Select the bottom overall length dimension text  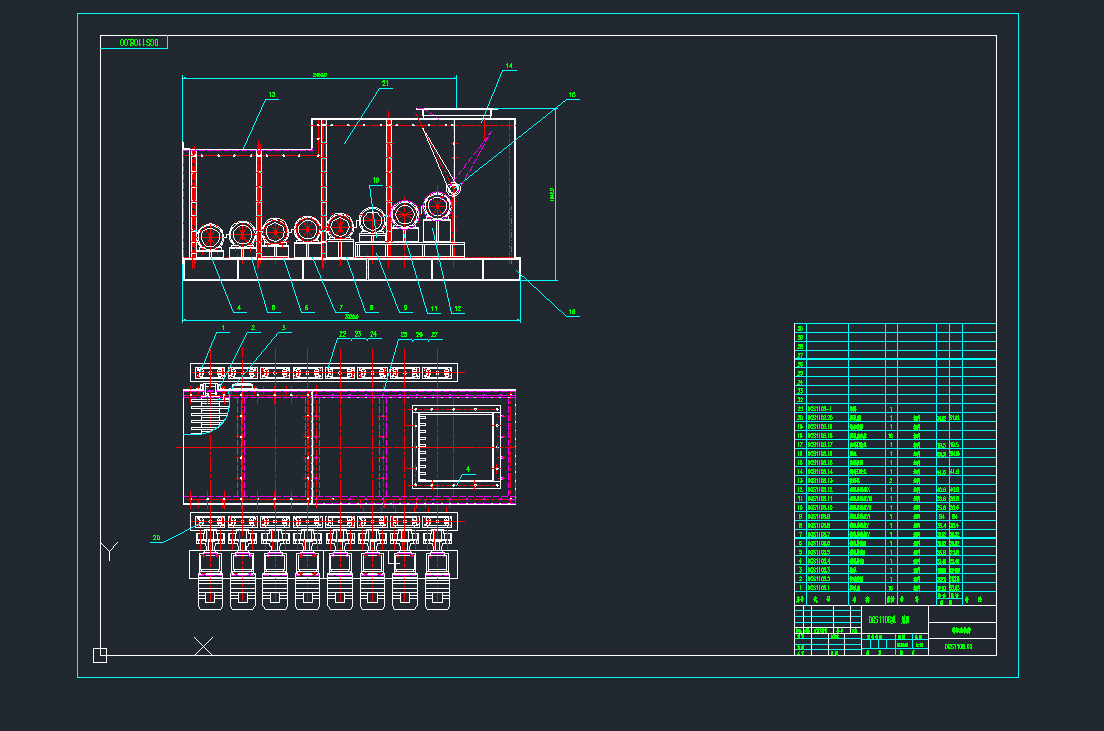click(x=351, y=317)
